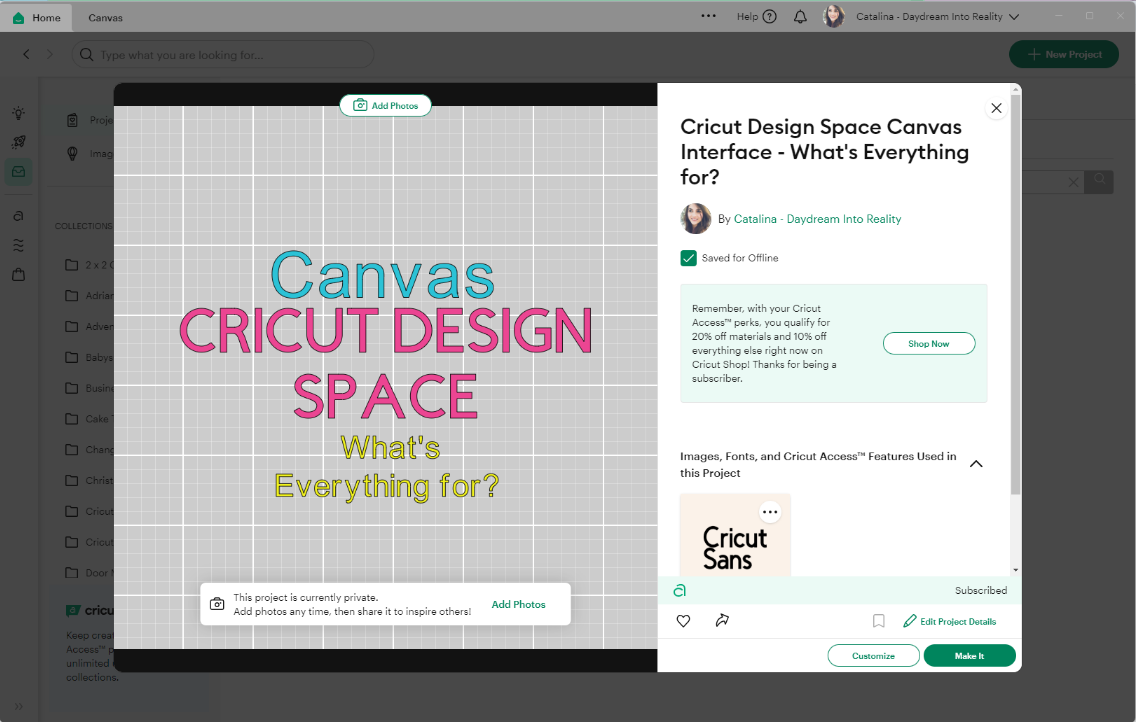Select the lightbulb inspiration icon in the sidebar
The image size is (1136, 722).
pyautogui.click(x=18, y=113)
